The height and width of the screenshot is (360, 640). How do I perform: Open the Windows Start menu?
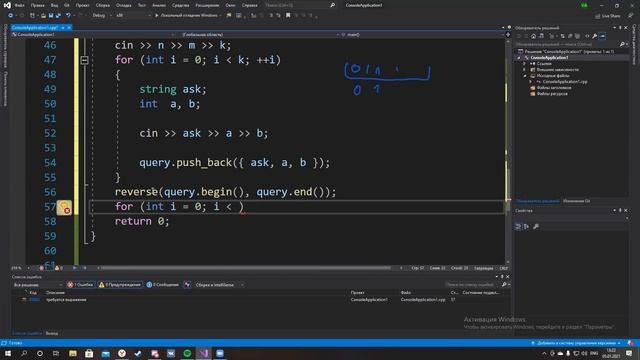[x=8, y=353]
